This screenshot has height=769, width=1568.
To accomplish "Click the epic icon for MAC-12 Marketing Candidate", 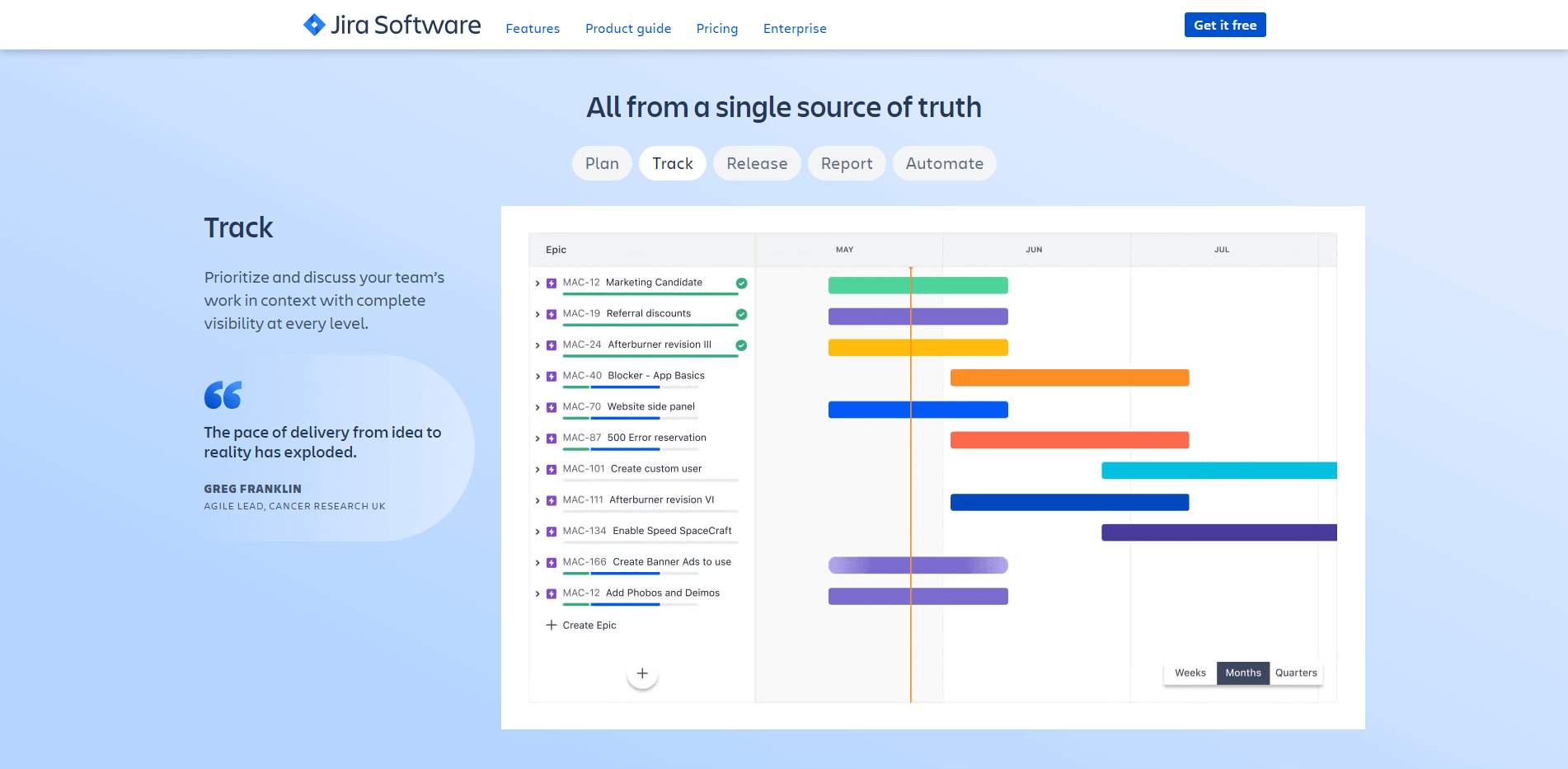I will click(x=552, y=284).
